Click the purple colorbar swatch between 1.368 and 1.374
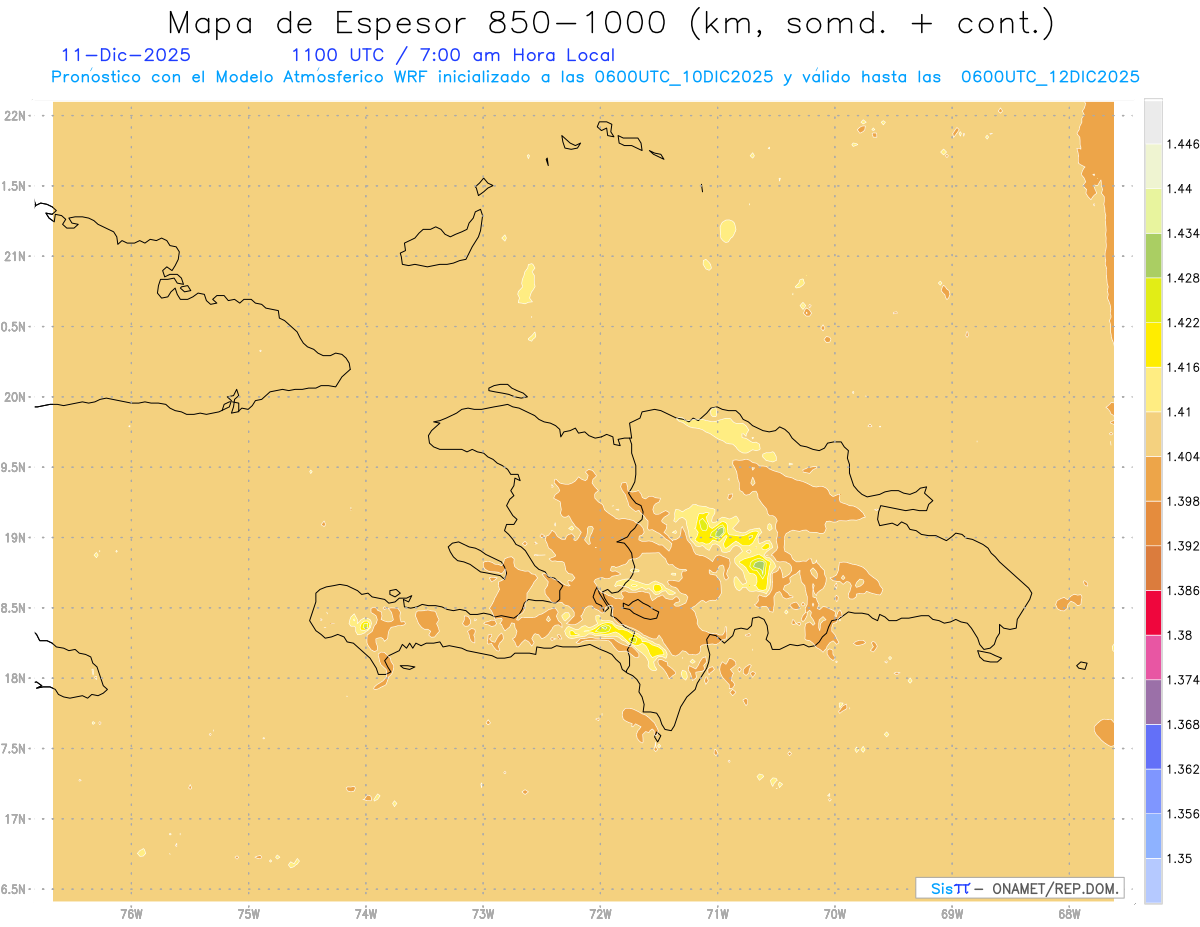This screenshot has width=1200, height=927. click(x=1153, y=702)
